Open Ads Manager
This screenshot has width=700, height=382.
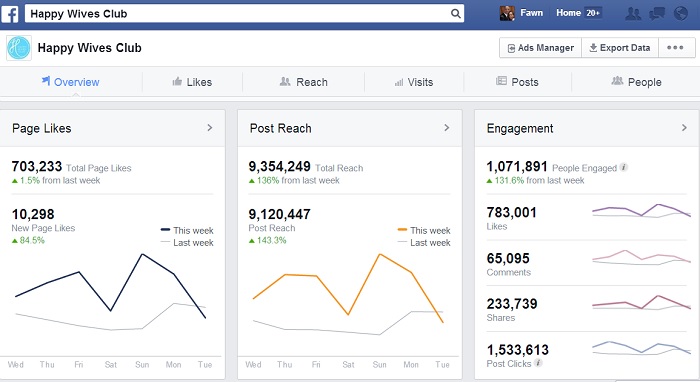point(541,48)
